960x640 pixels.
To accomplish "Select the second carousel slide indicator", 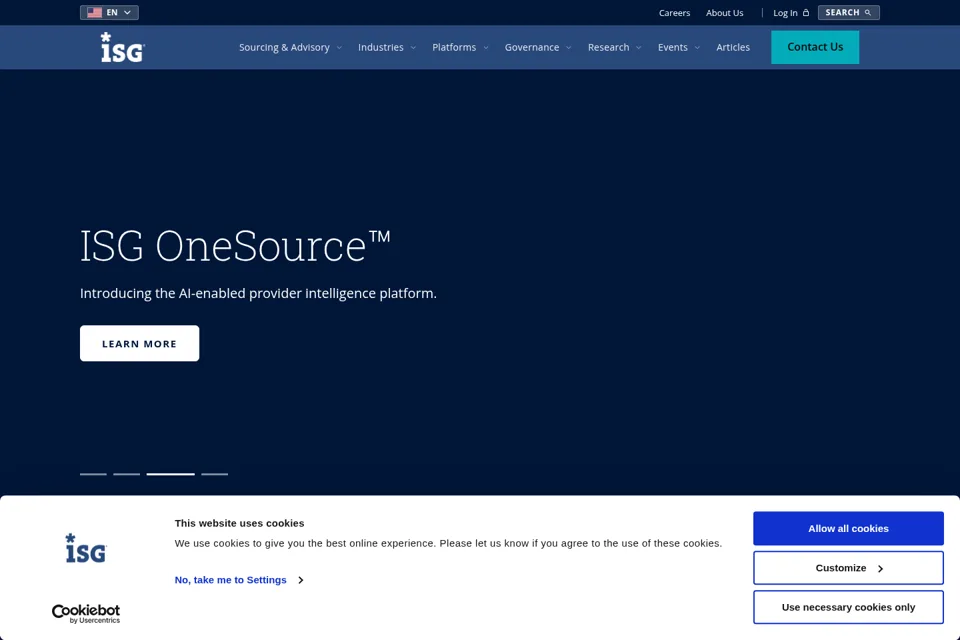I will (127, 474).
